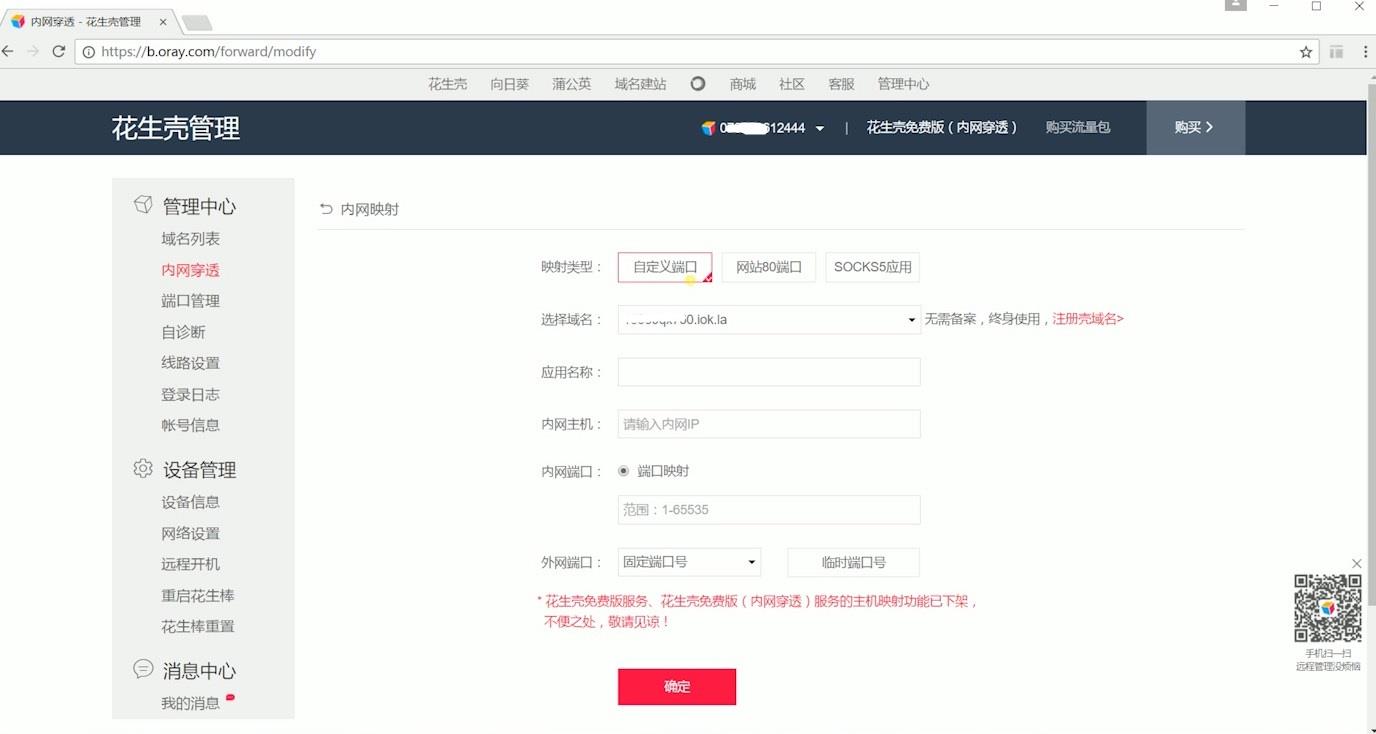Screen dimensions: 1376x734
Task: Click the 花生壳管理 header title
Action: tap(176, 128)
